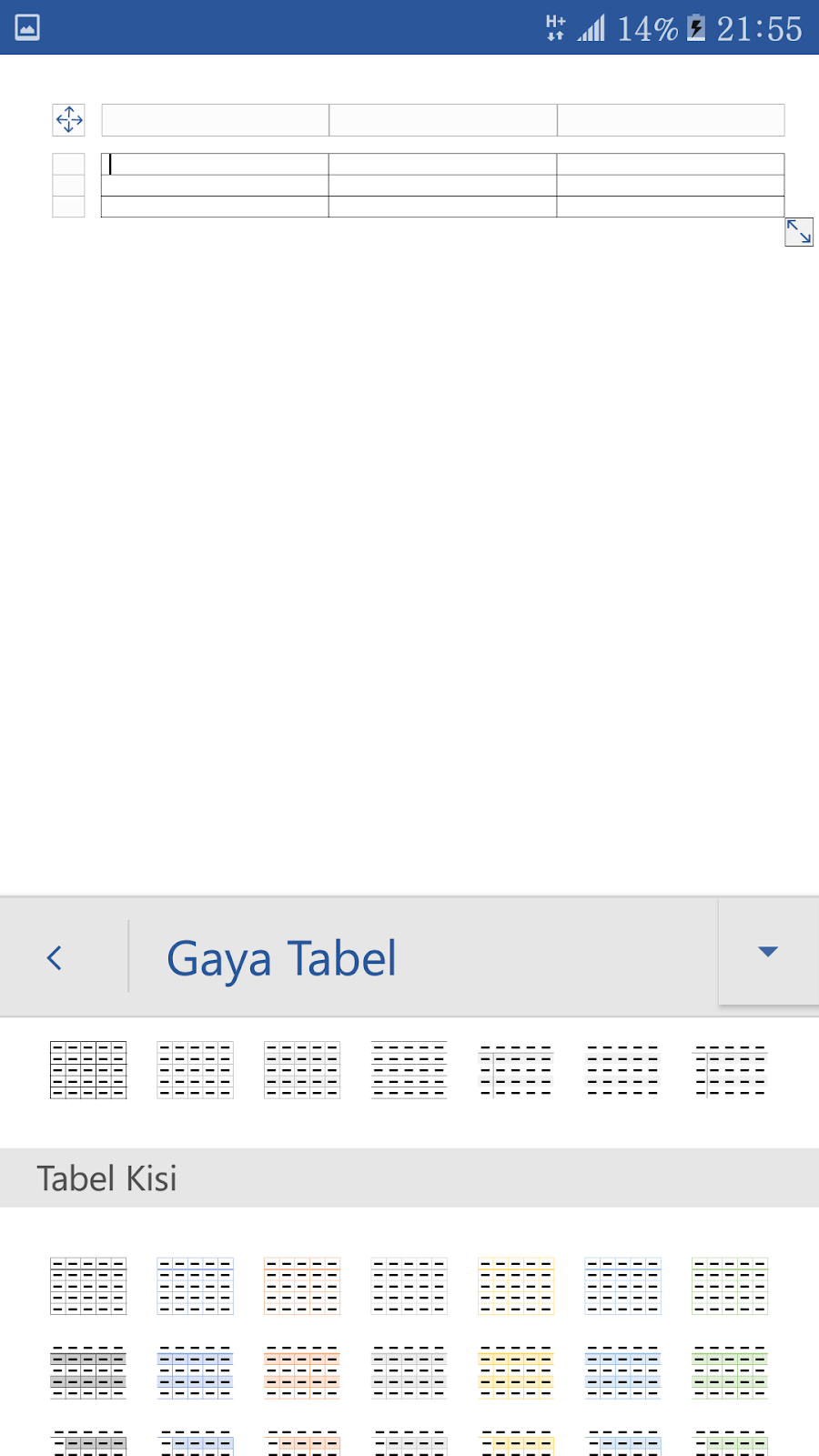Choose the green banded table style in second row
This screenshot has height=1456, width=819.
click(730, 1372)
